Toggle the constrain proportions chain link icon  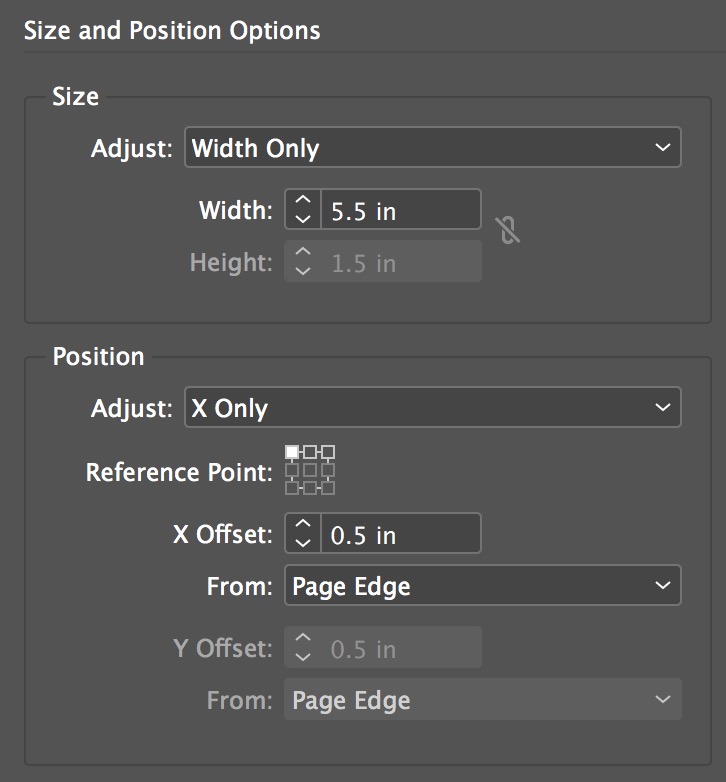pyautogui.click(x=508, y=230)
